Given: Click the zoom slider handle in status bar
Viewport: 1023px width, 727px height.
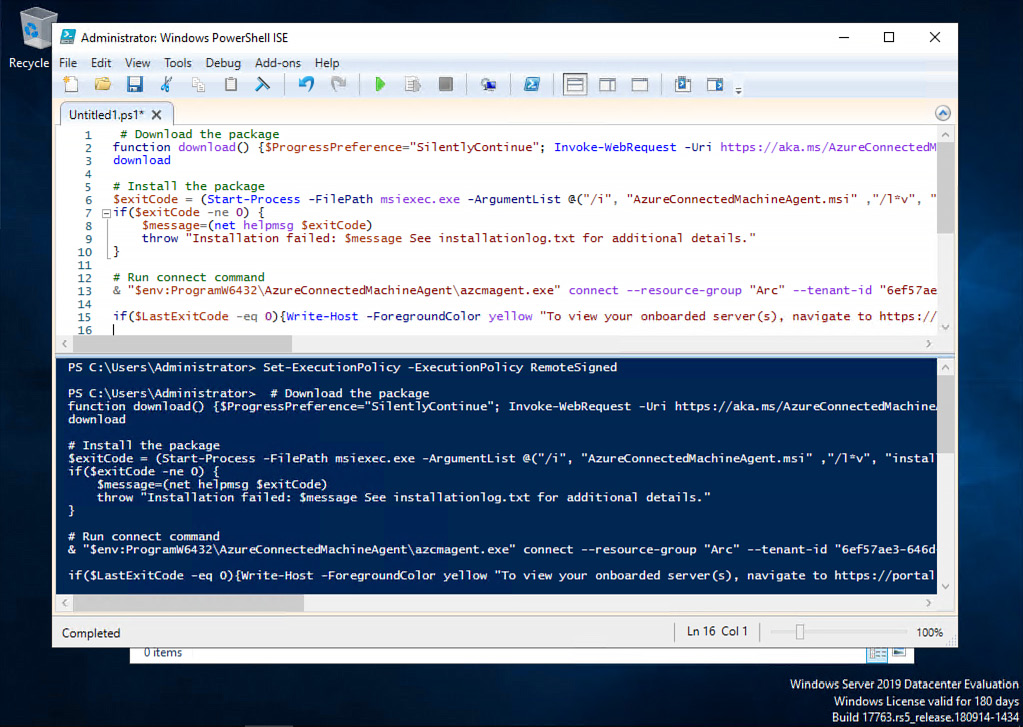Looking at the screenshot, I should (800, 632).
